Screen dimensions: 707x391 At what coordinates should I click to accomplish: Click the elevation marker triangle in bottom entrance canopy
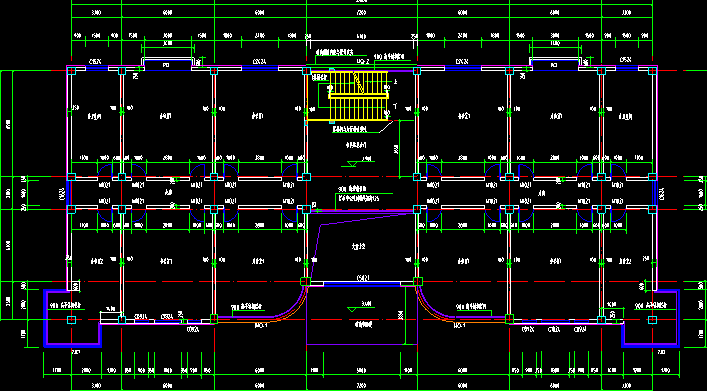(x=352, y=309)
